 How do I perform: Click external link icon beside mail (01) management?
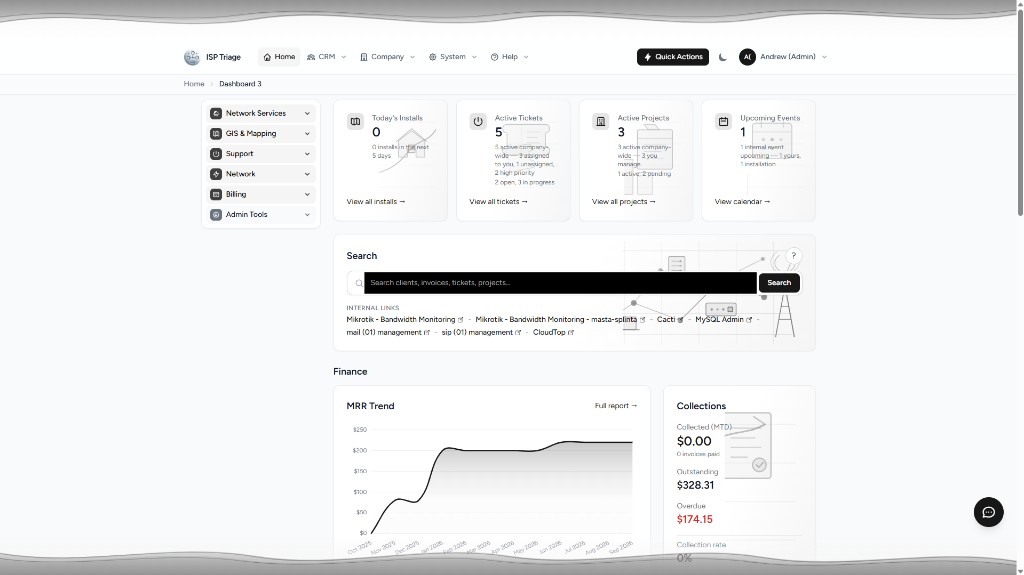click(x=426, y=333)
